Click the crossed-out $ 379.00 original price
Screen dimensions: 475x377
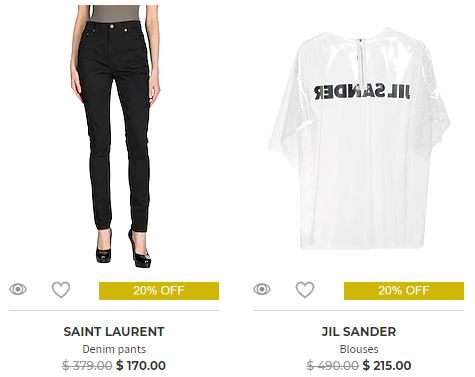[x=87, y=365]
